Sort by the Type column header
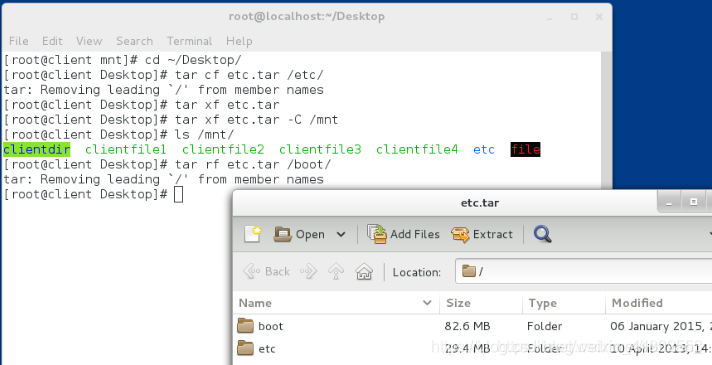The height and width of the screenshot is (365, 712). [564, 303]
